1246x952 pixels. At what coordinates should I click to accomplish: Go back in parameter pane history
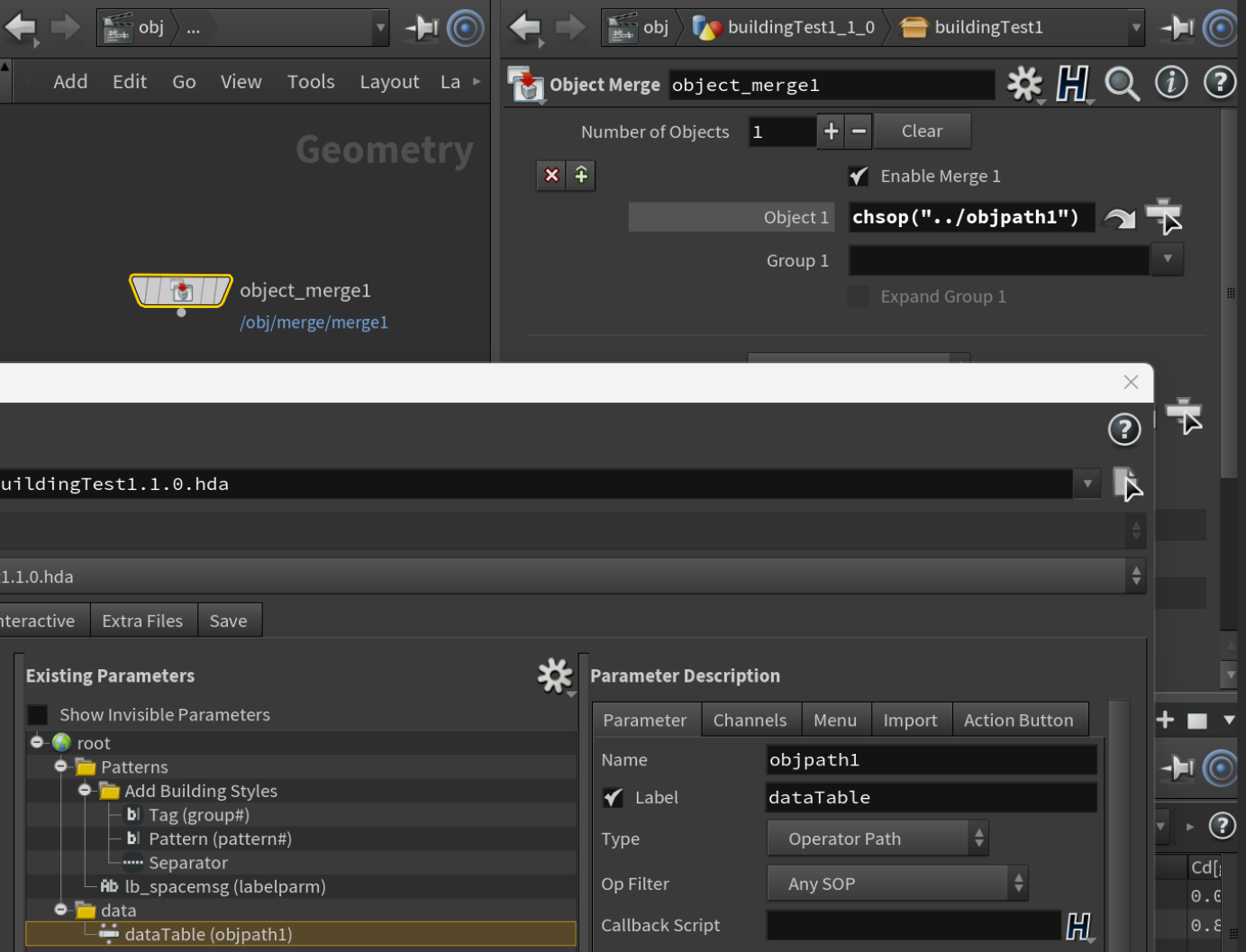(x=525, y=28)
